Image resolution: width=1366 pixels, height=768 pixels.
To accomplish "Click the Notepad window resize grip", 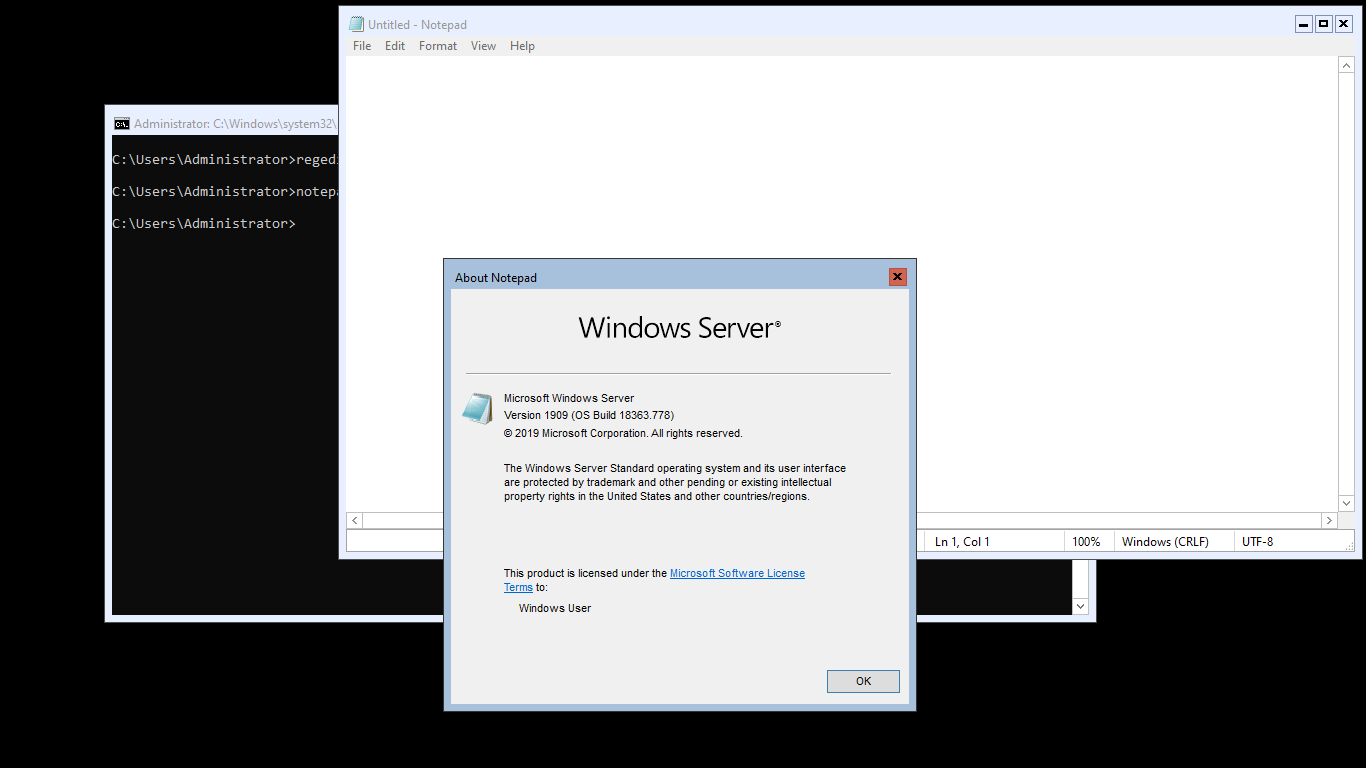I will (1347, 546).
